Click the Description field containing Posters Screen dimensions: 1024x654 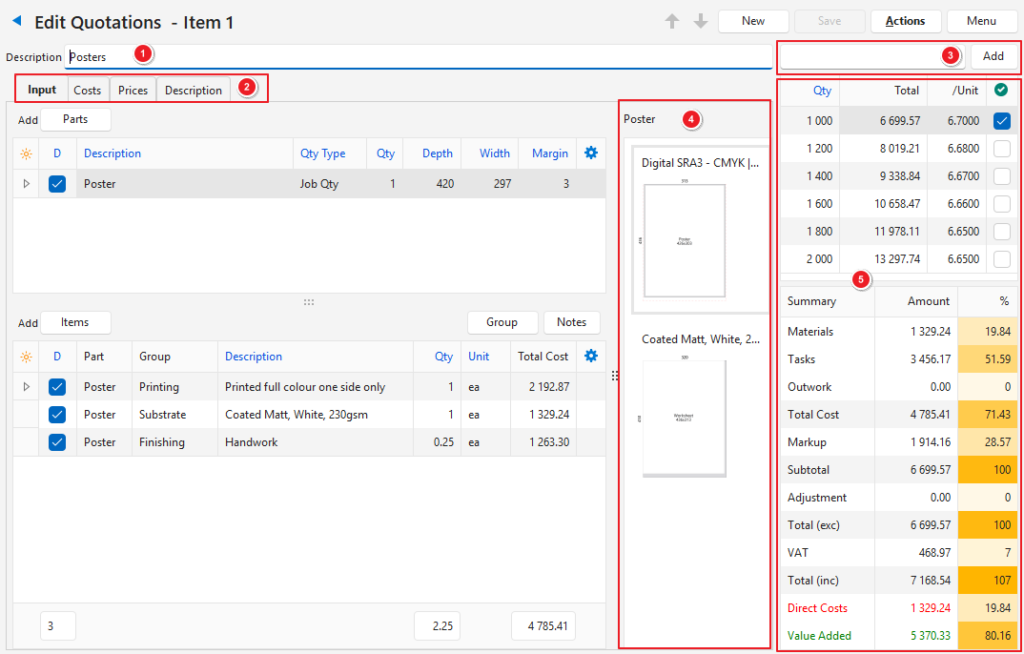click(420, 57)
